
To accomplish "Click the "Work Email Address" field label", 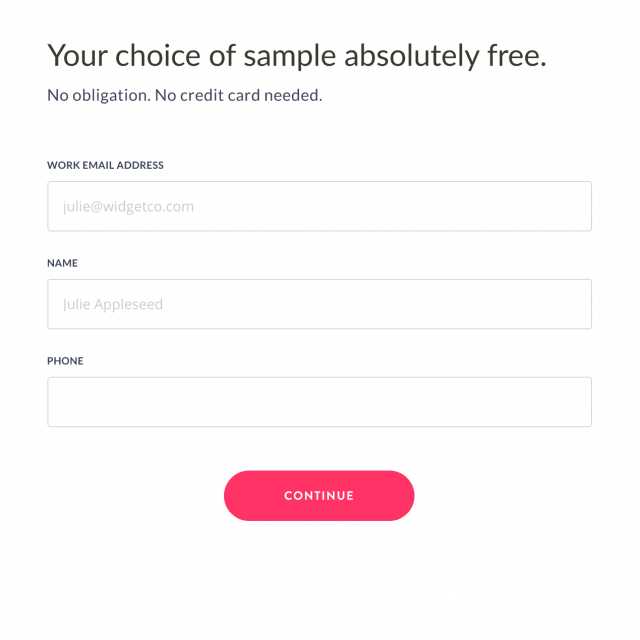I will coord(105,165).
